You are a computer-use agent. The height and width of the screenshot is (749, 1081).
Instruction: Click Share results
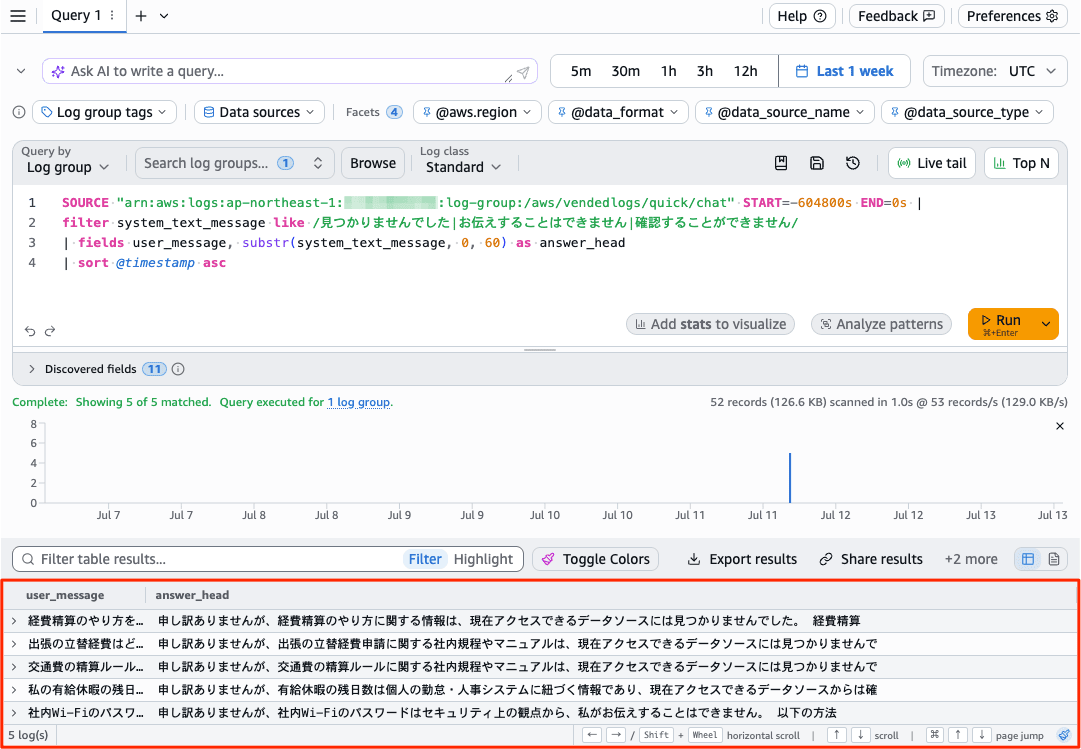[x=871, y=559]
